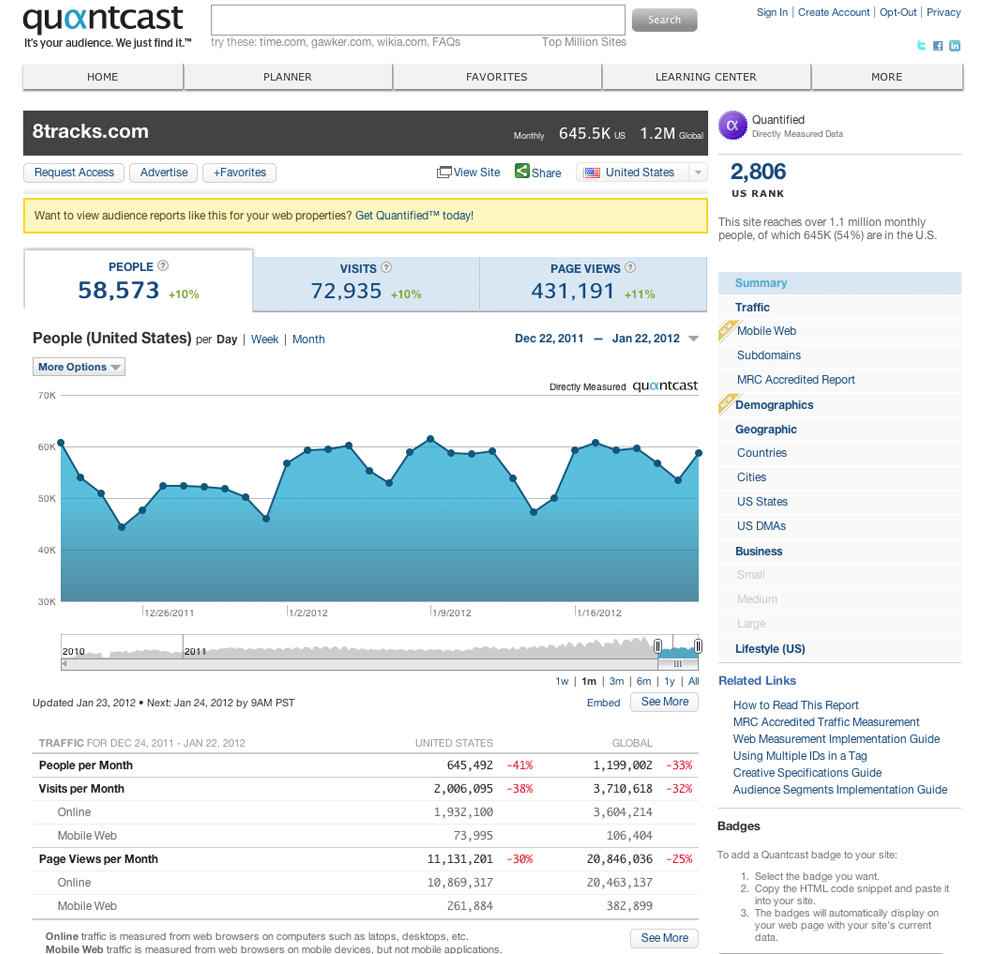Open the LinkedIn icon link
Screen dimensions: 1004x954
(x=955, y=46)
